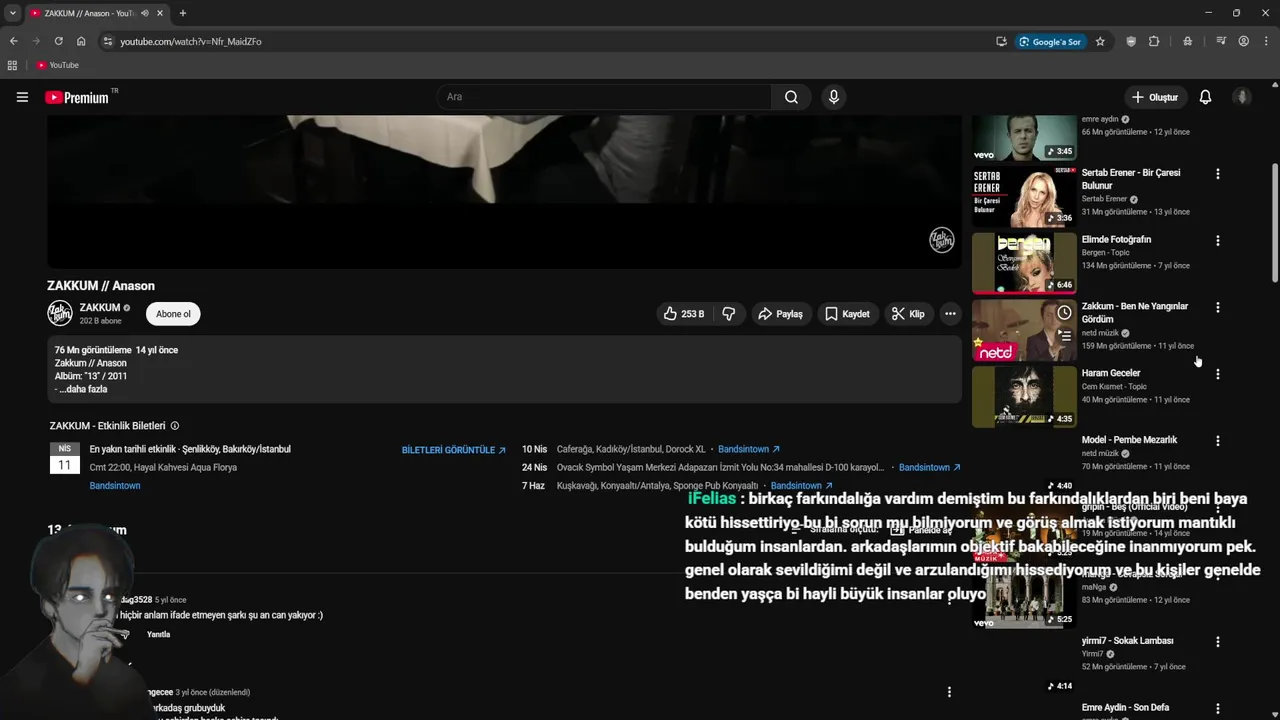
Task: Create a clip with the Klip button
Action: pyautogui.click(x=908, y=314)
